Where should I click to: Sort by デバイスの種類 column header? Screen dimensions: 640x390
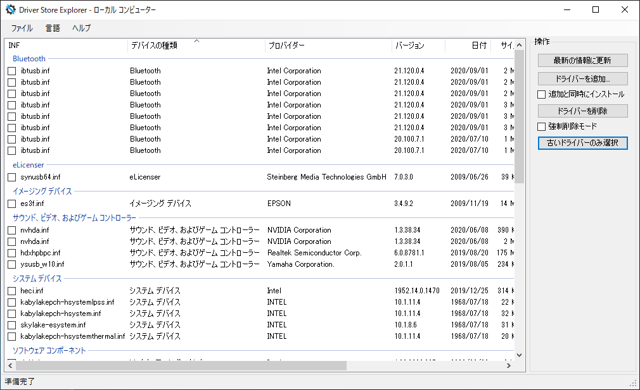(196, 46)
